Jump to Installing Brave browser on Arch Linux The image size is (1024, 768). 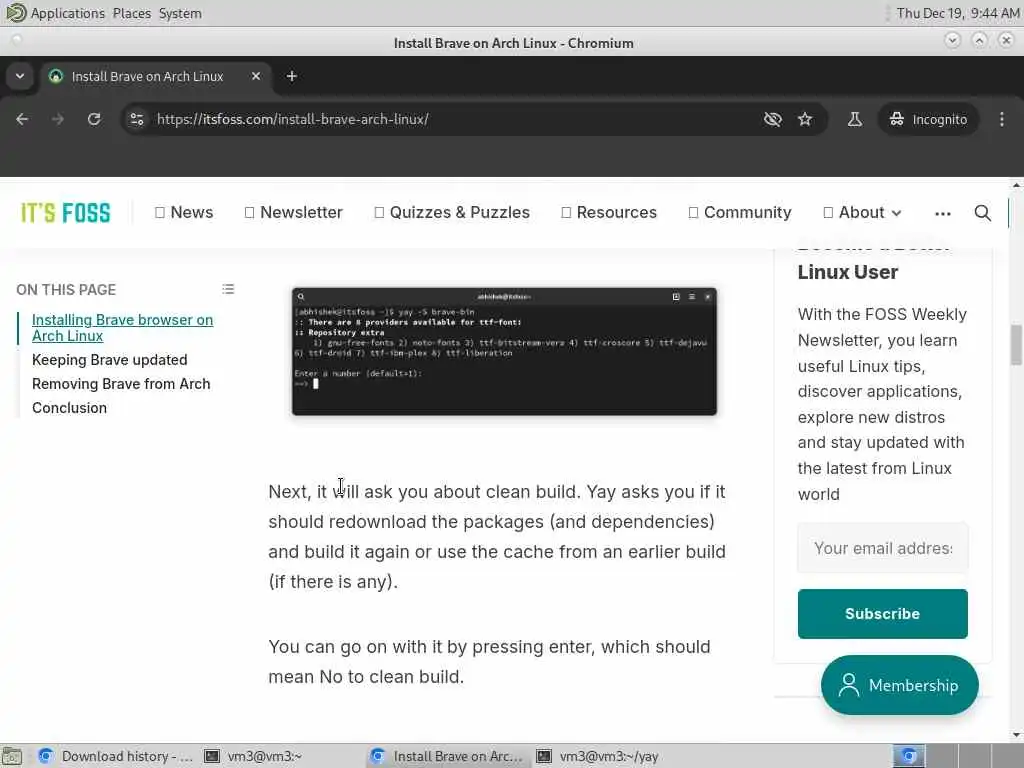coord(122,328)
